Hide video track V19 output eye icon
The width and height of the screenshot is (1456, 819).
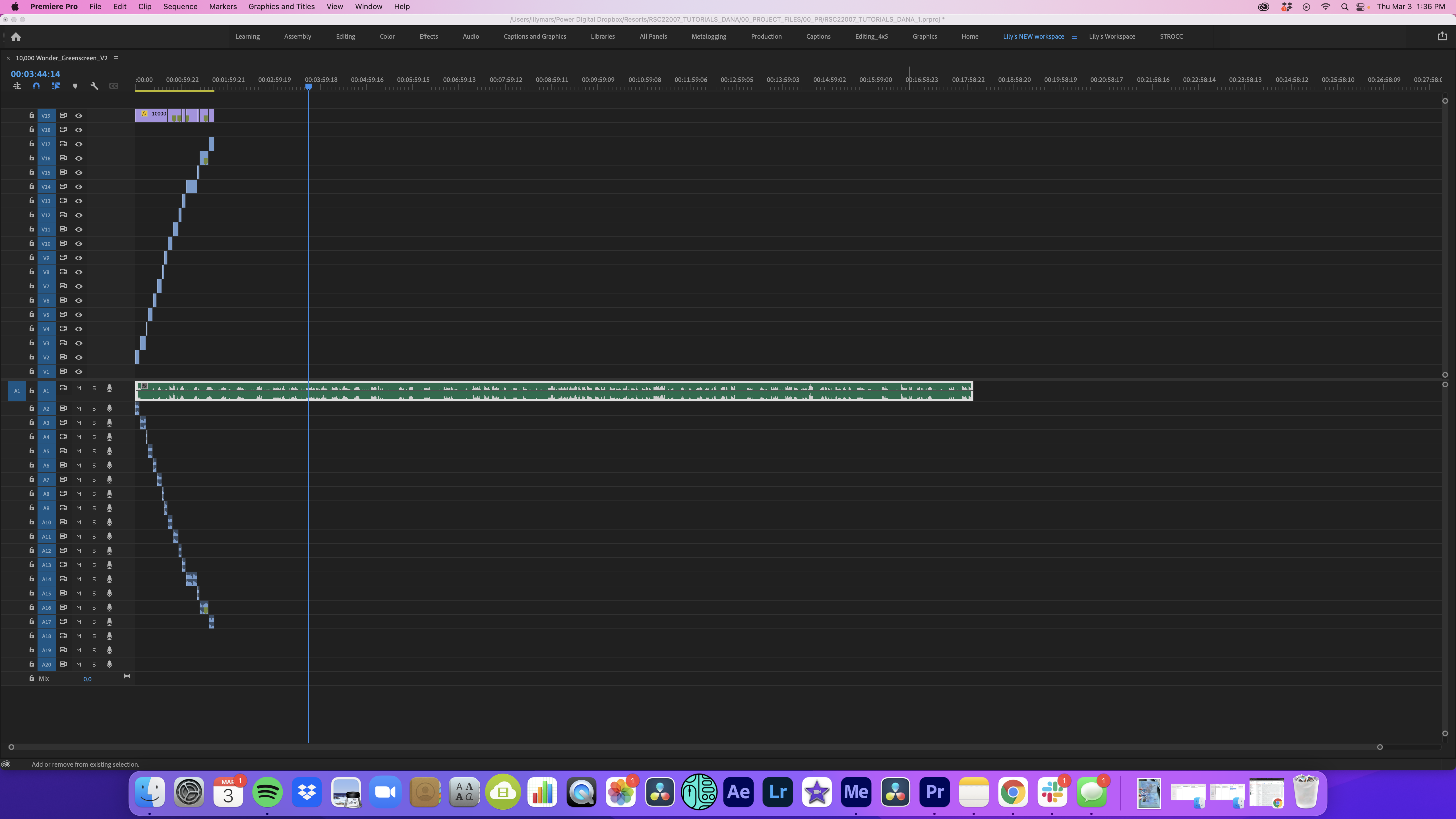pyautogui.click(x=78, y=115)
